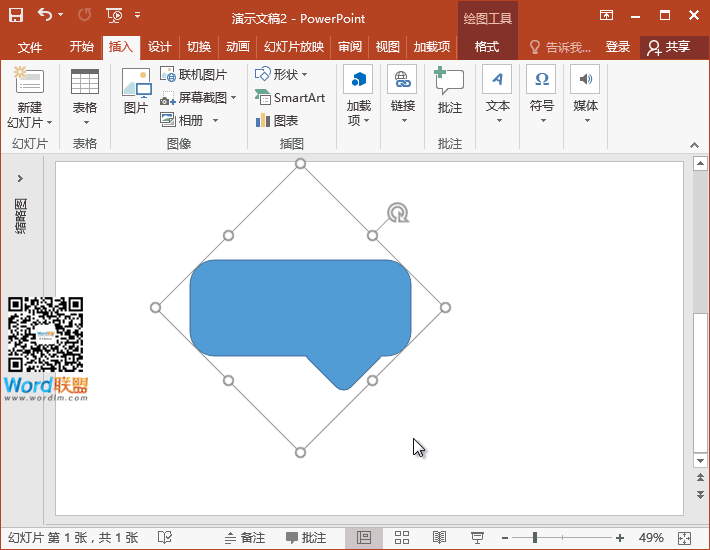Click the Save icon in quick access toolbar
Image resolution: width=710 pixels, height=550 pixels.
click(x=16, y=15)
